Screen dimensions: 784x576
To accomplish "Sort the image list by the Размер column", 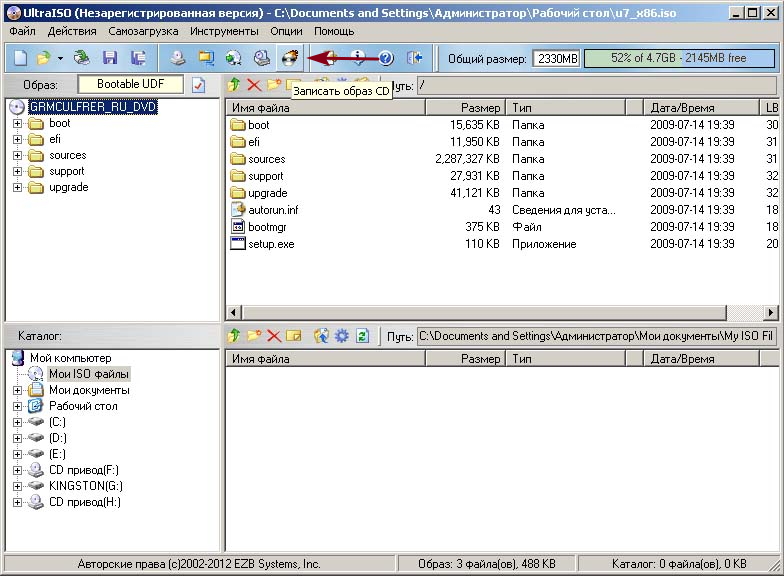I will 466,108.
